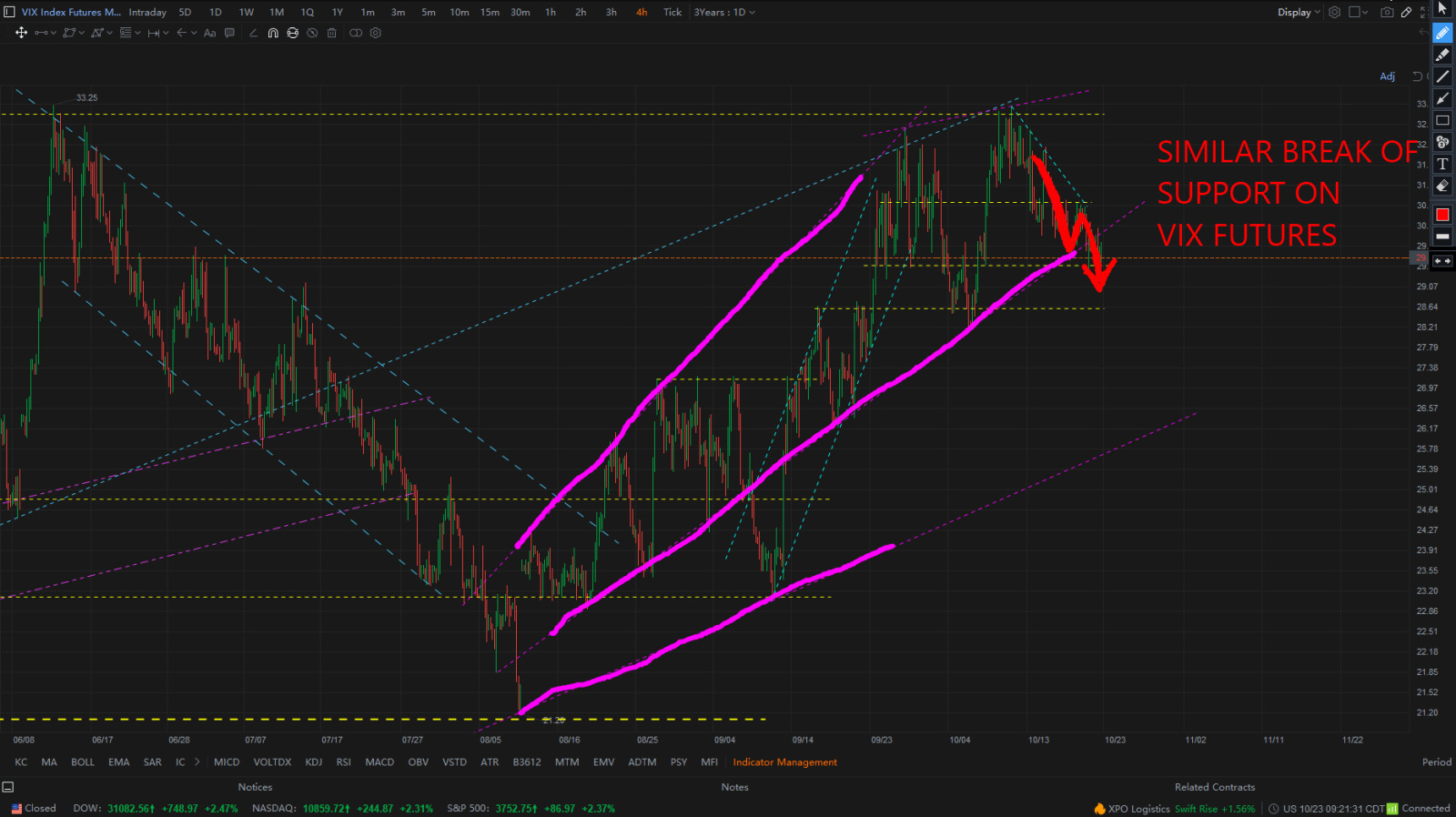1456x817 pixels.
Task: Click the Period button
Action: (1437, 762)
